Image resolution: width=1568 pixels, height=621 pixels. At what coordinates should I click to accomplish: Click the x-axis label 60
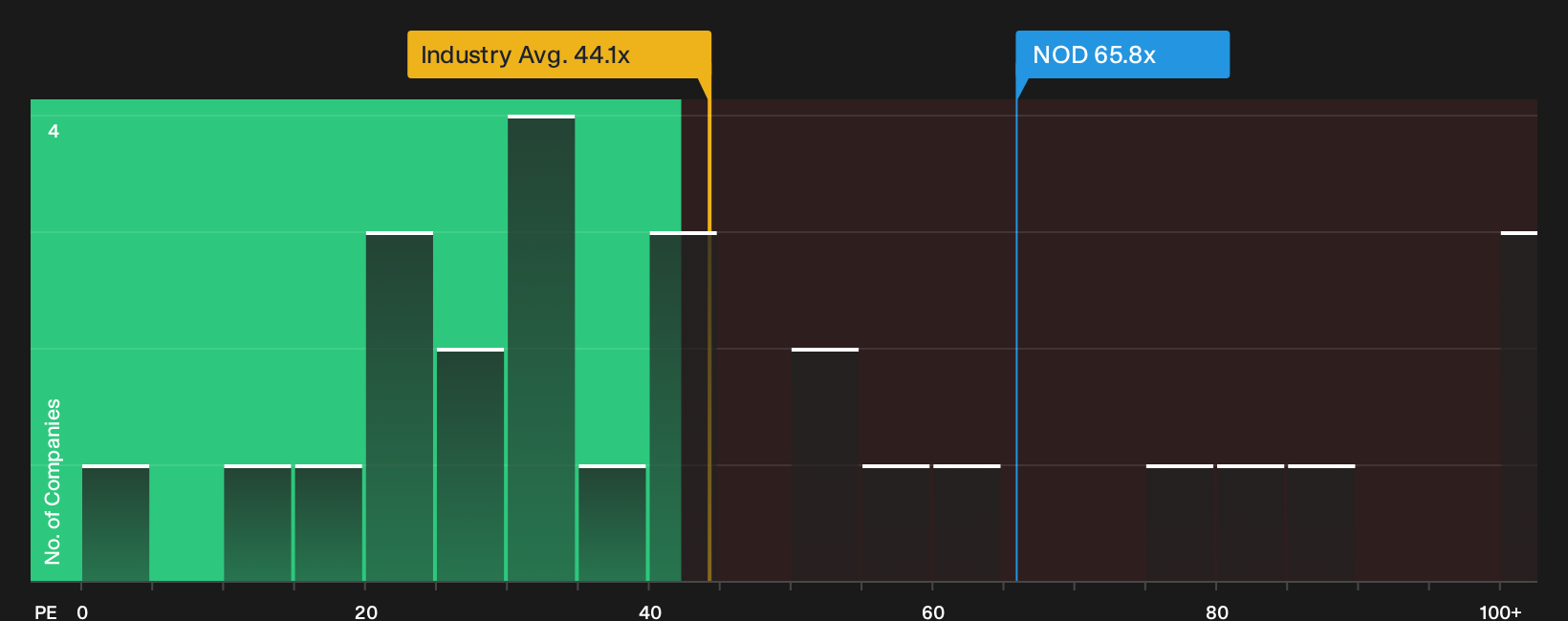[x=933, y=612]
